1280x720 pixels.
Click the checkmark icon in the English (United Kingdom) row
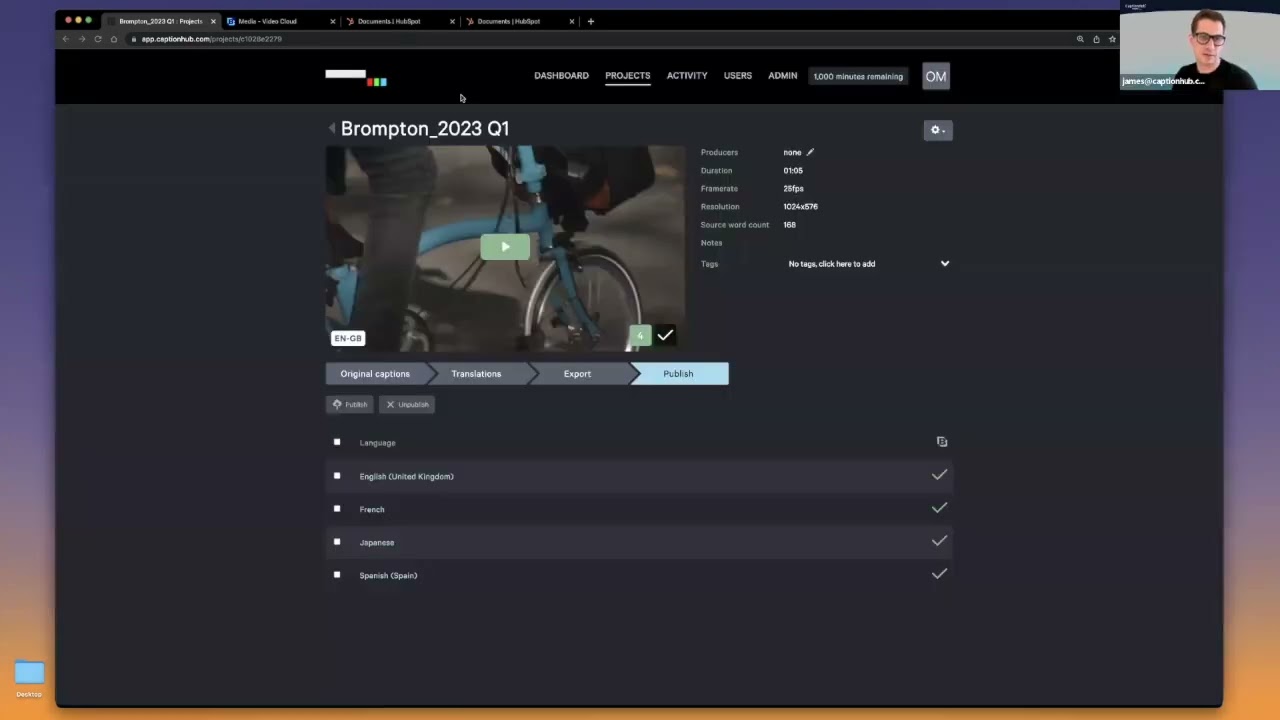pos(939,475)
